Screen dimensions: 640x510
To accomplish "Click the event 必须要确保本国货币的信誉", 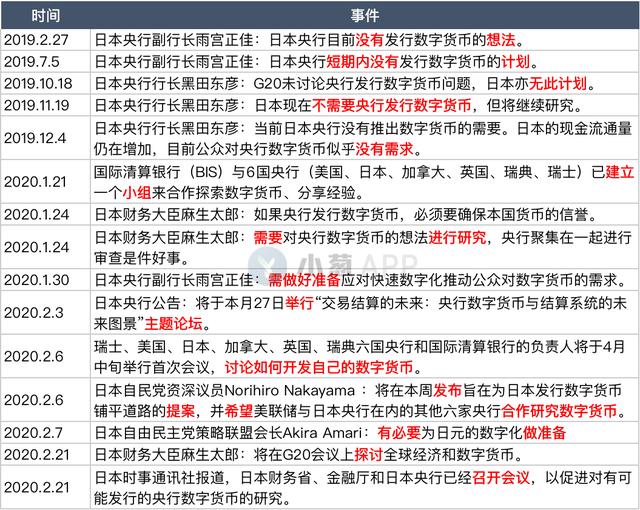I will [x=365, y=214].
